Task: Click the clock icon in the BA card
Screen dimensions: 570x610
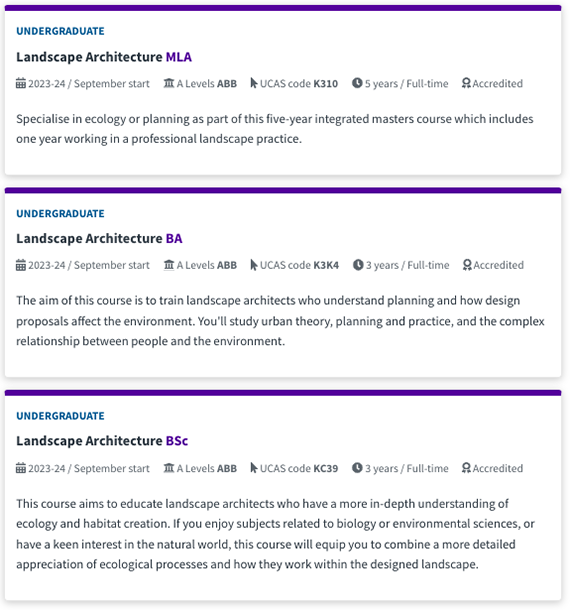Action: [358, 265]
